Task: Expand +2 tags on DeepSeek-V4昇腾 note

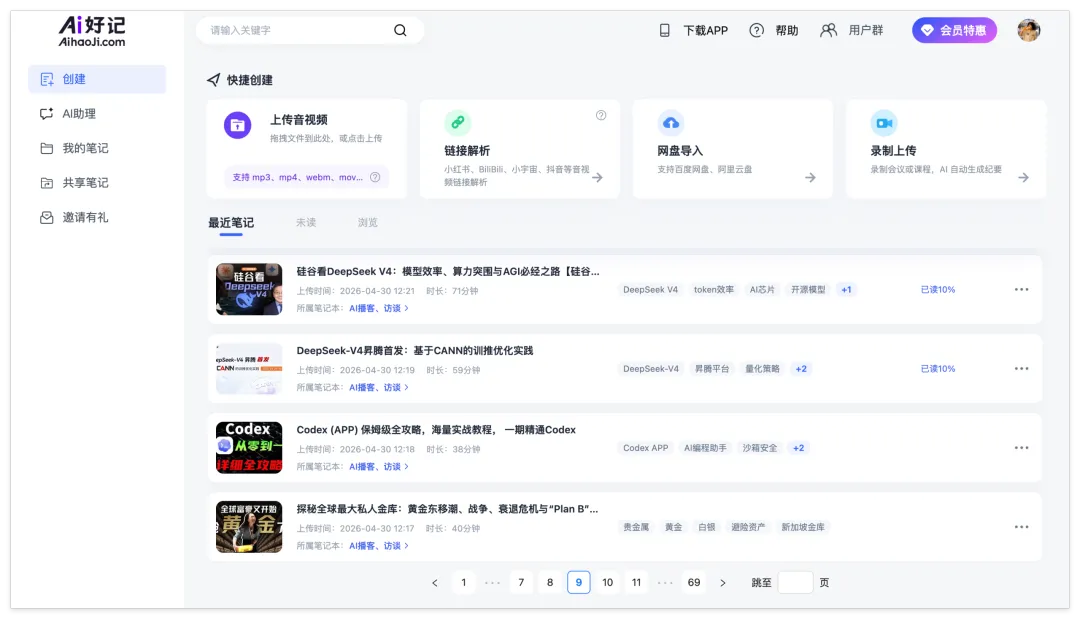Action: pos(801,369)
